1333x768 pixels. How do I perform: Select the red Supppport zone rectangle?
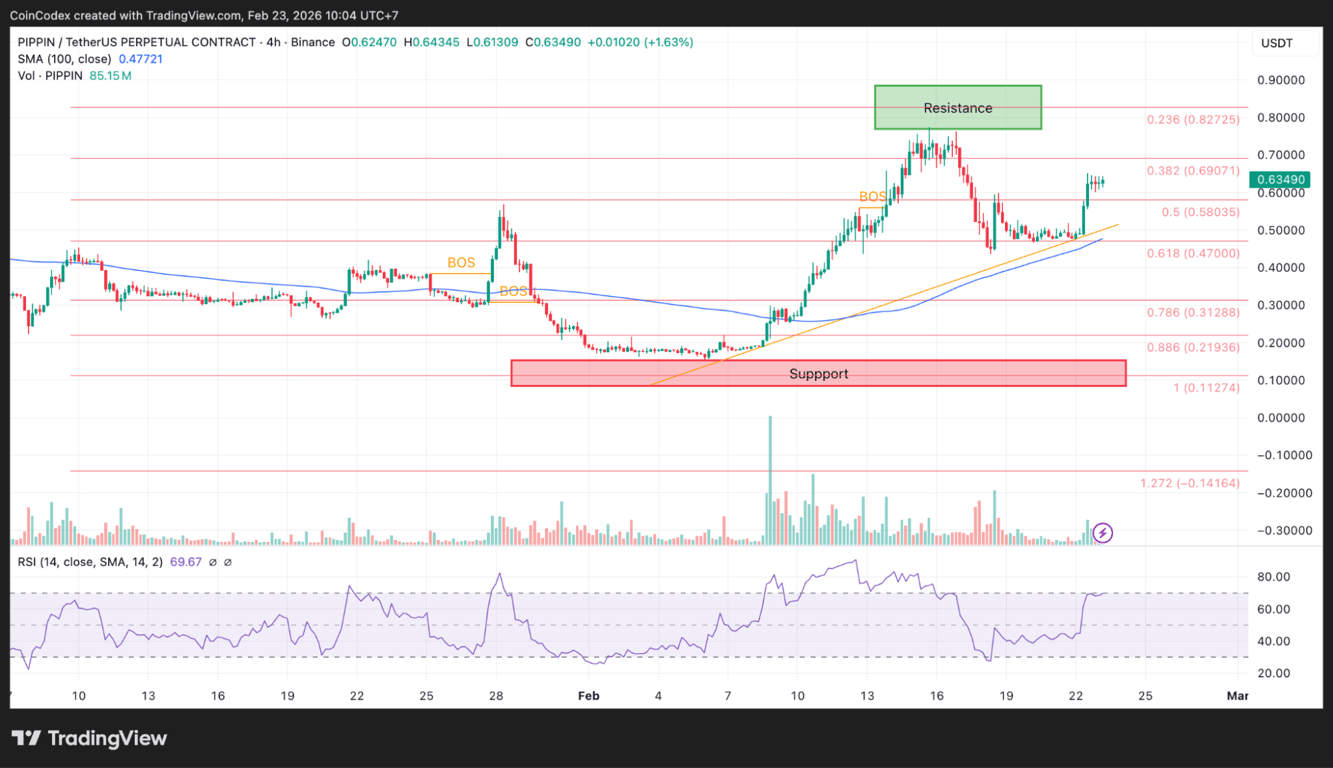818,373
